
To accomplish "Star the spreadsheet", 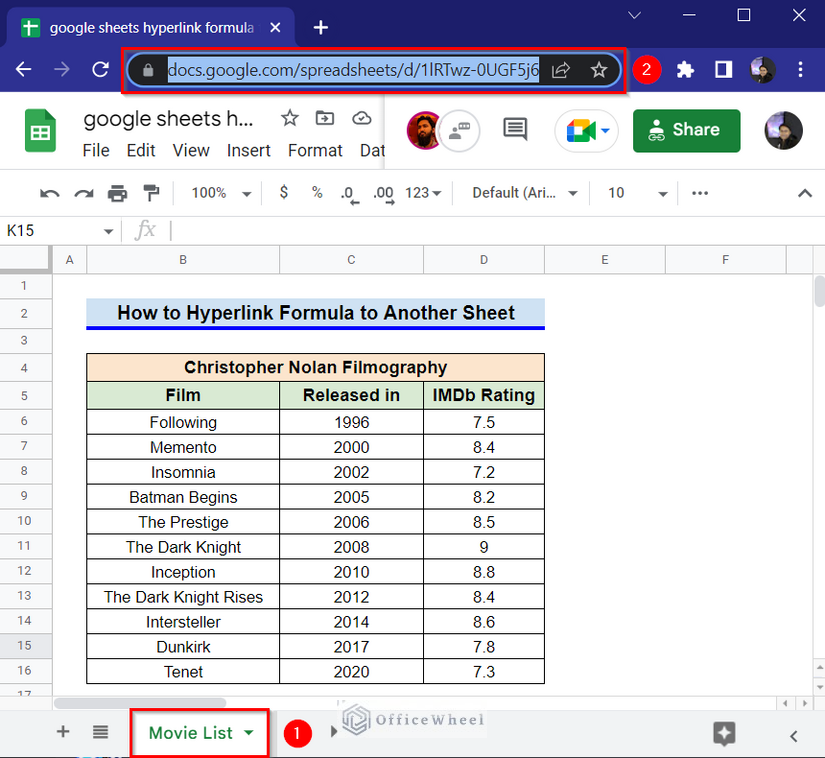I will click(289, 118).
